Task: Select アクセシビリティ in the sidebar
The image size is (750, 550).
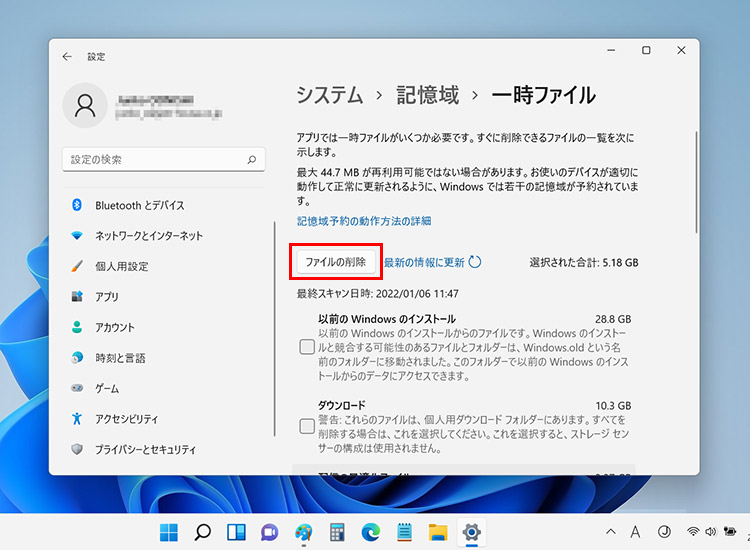Action: point(126,419)
